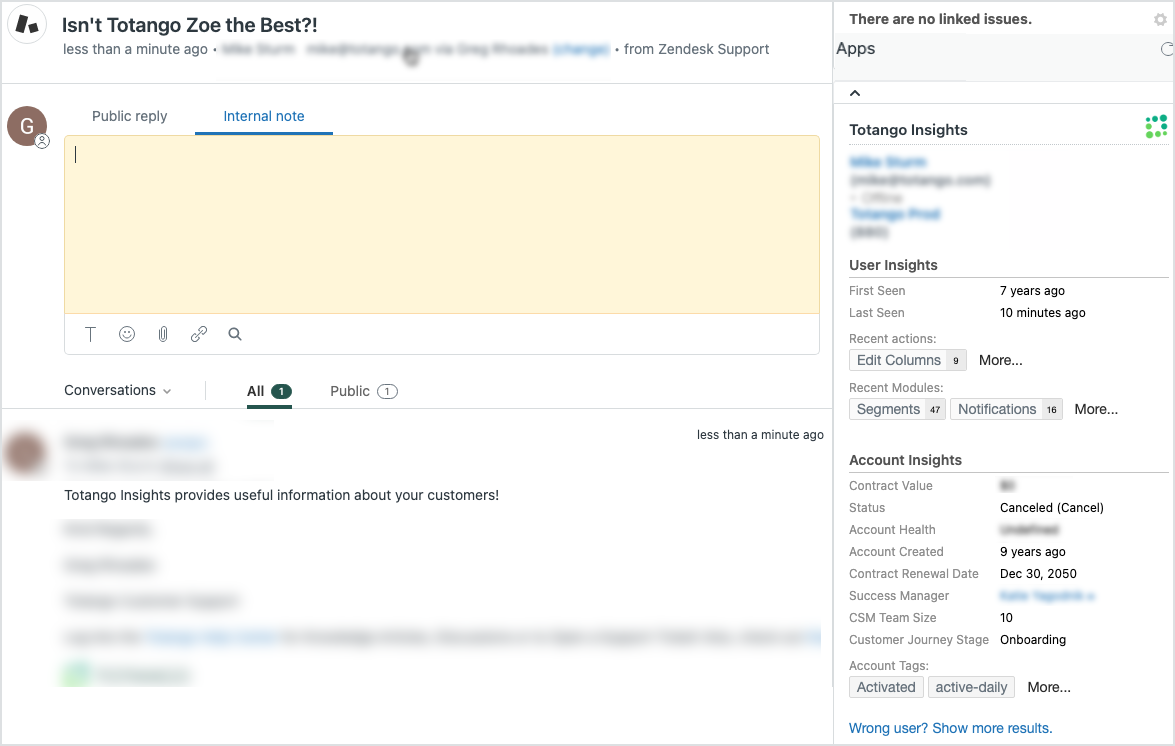
Task: Click the attachment paperclip icon
Action: tap(163, 335)
